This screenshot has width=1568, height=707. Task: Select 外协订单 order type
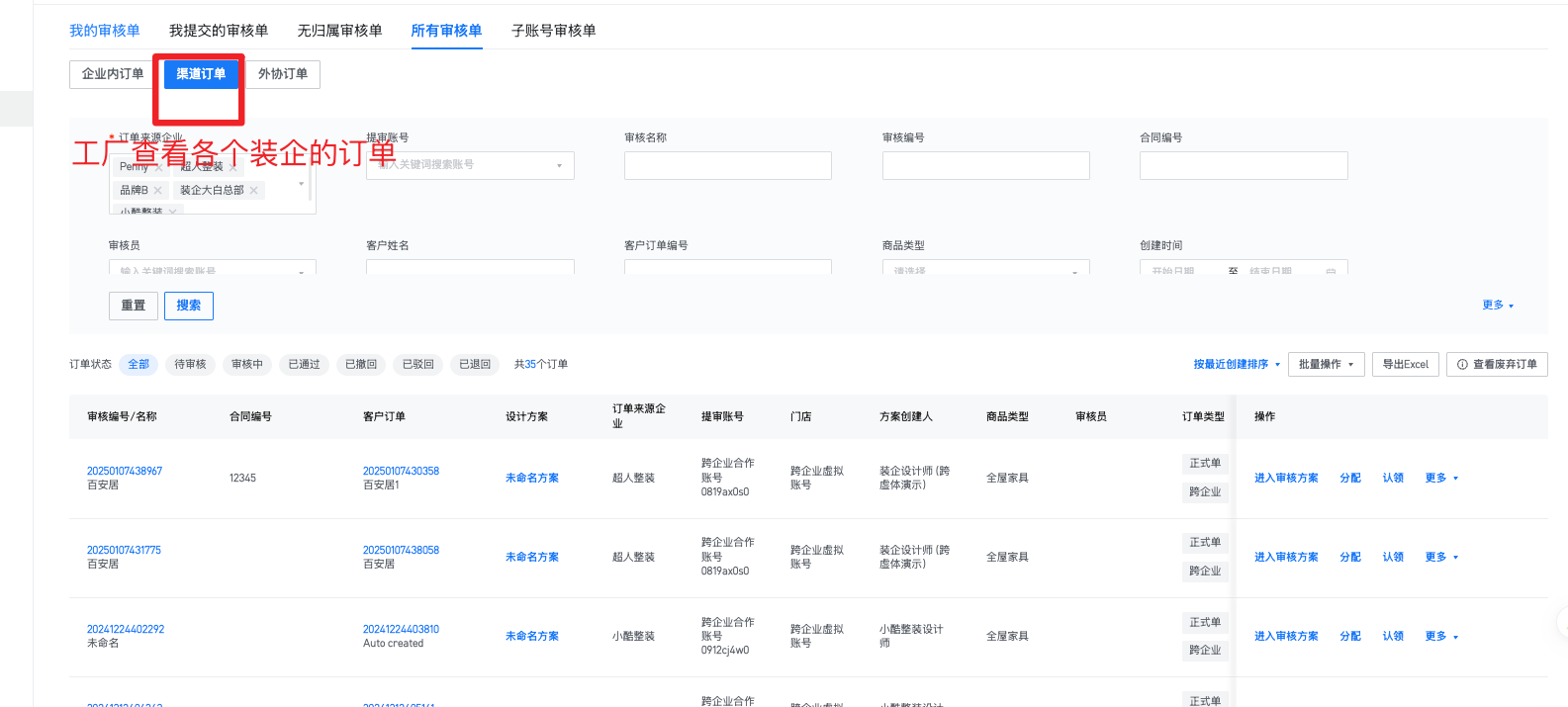(283, 74)
